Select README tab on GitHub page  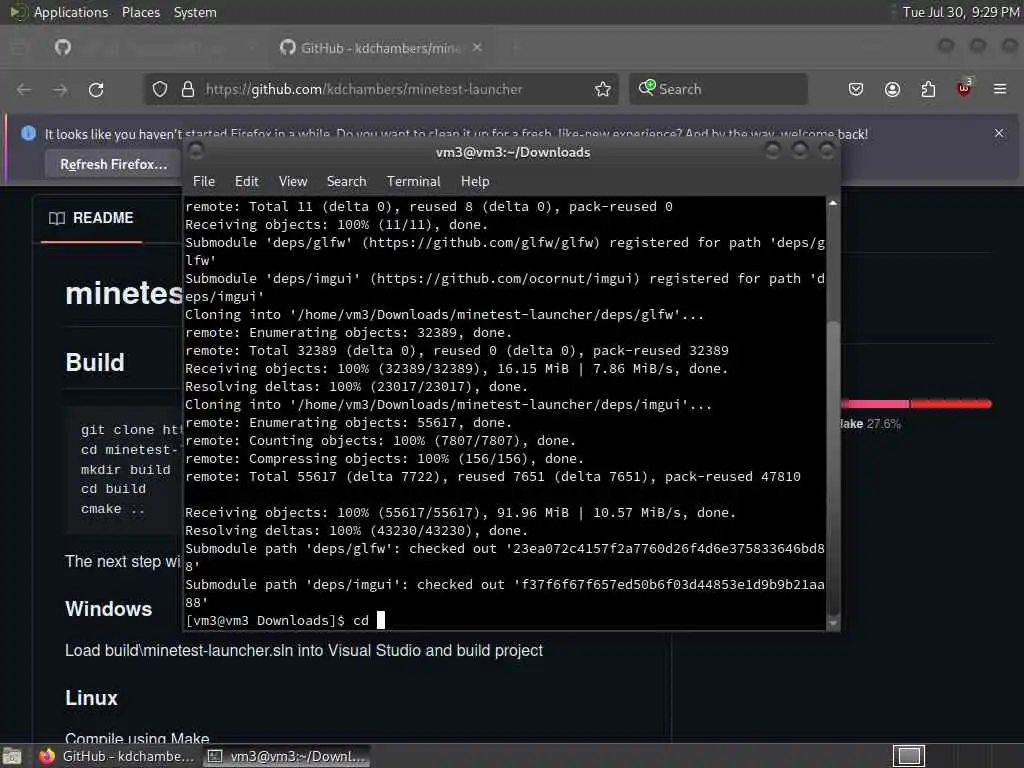tap(91, 218)
